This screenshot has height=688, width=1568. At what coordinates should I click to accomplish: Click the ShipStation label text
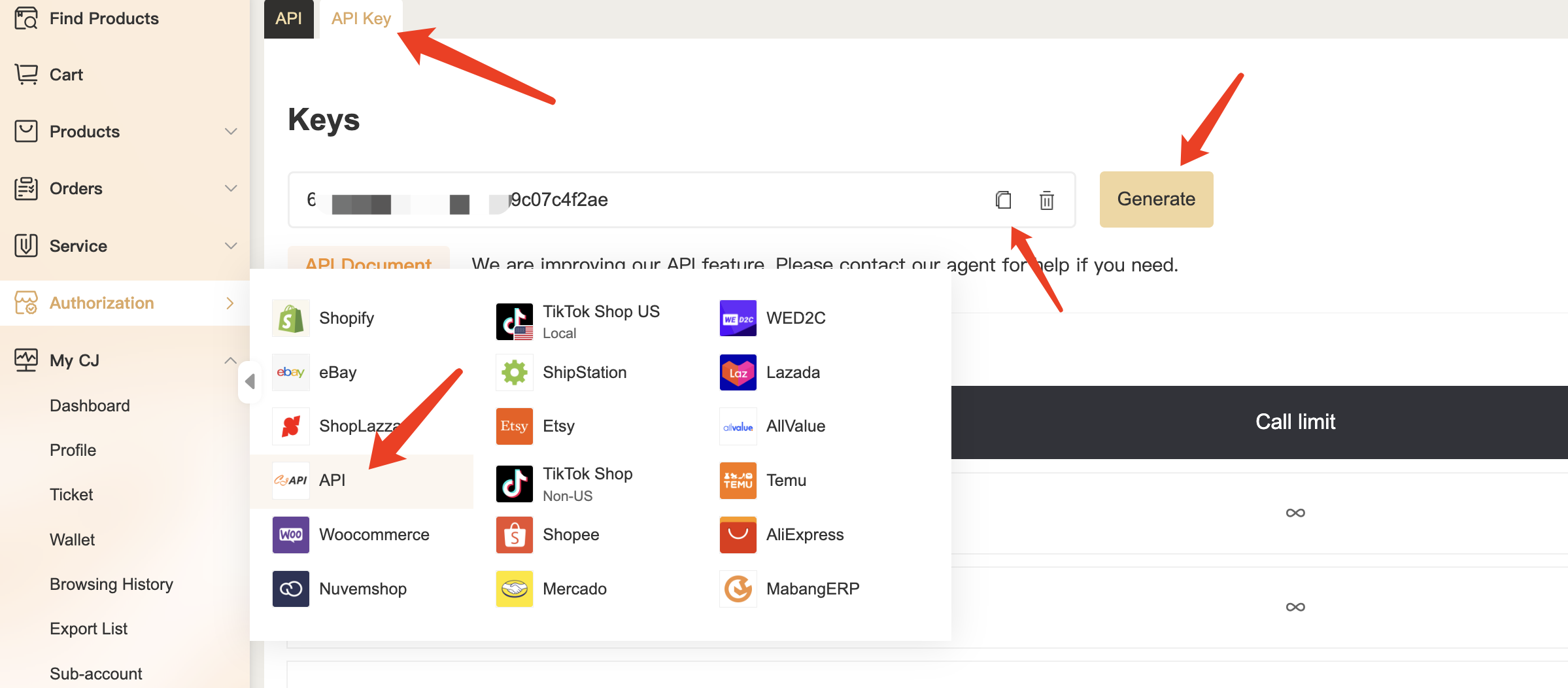coord(585,372)
